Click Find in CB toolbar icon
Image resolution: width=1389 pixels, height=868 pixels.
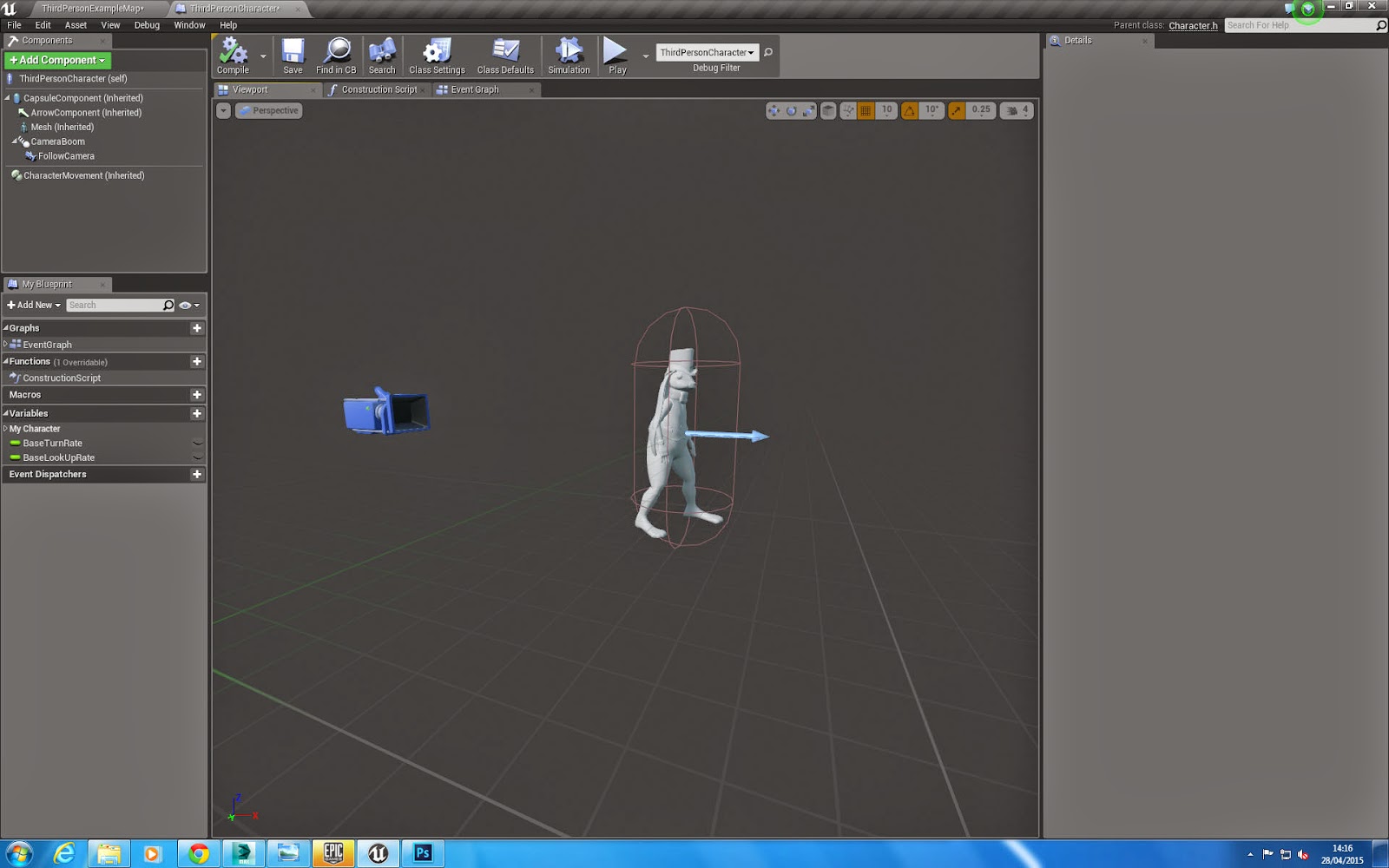pyautogui.click(x=336, y=56)
